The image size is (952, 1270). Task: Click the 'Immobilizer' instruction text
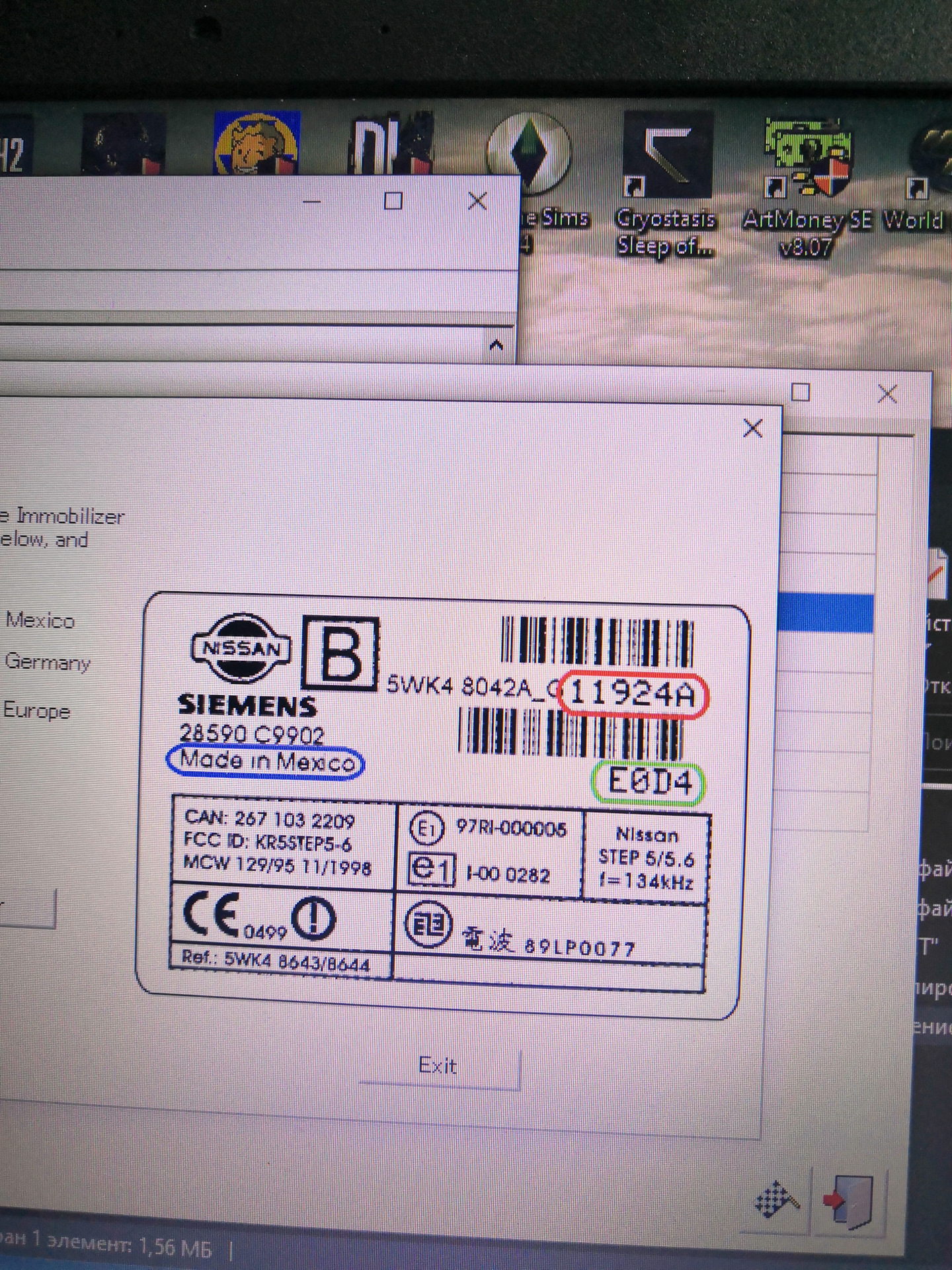point(62,529)
